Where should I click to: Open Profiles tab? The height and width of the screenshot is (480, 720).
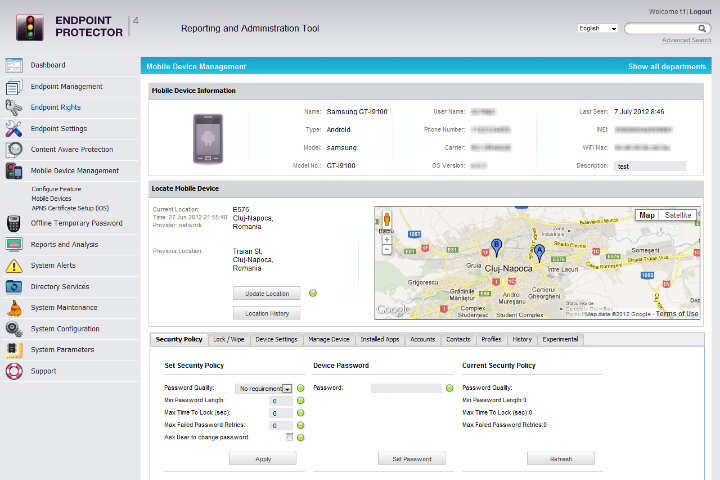(x=491, y=339)
